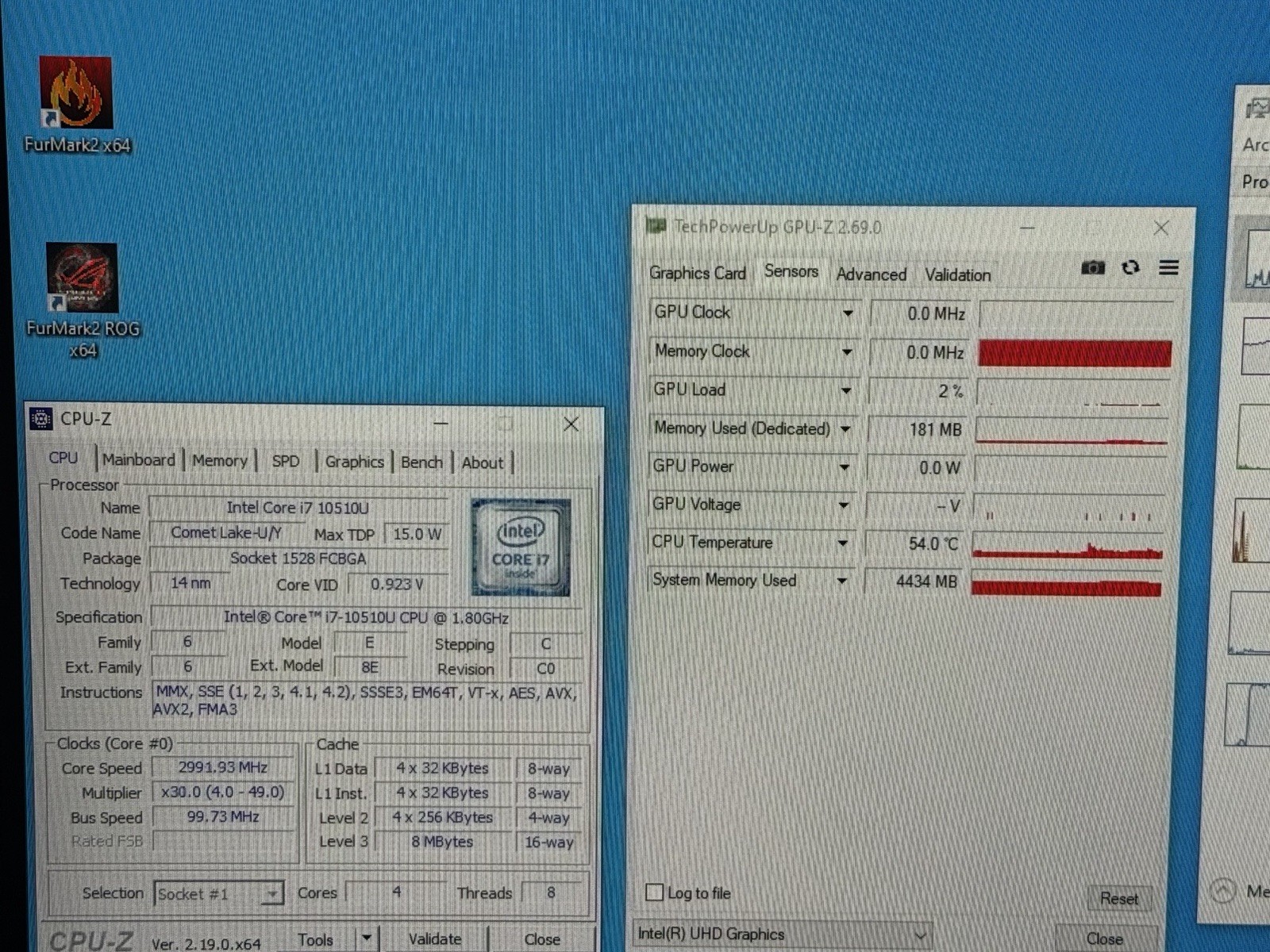Refresh the GPU-Z sensors
The width and height of the screenshot is (1270, 952).
click(x=1131, y=267)
